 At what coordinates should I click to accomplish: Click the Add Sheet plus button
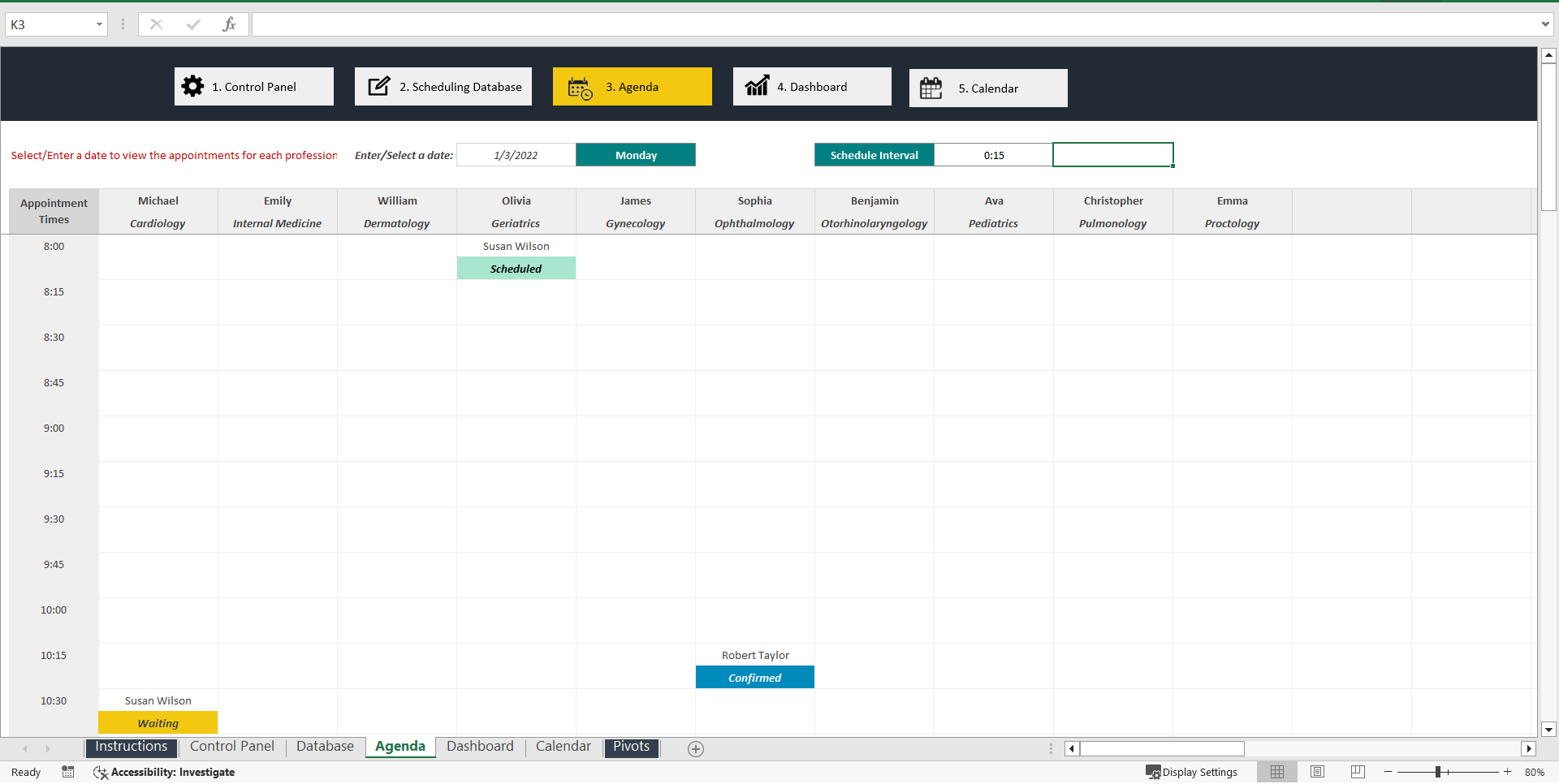tap(695, 748)
